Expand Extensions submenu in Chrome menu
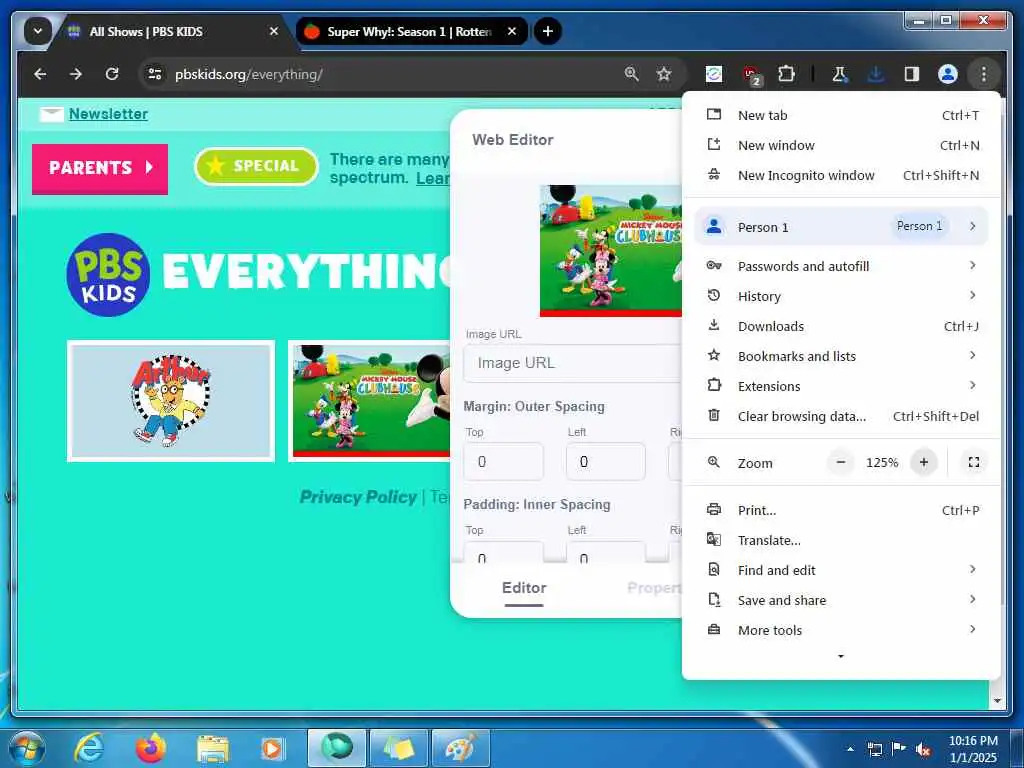The width and height of the screenshot is (1024, 768). [841, 386]
